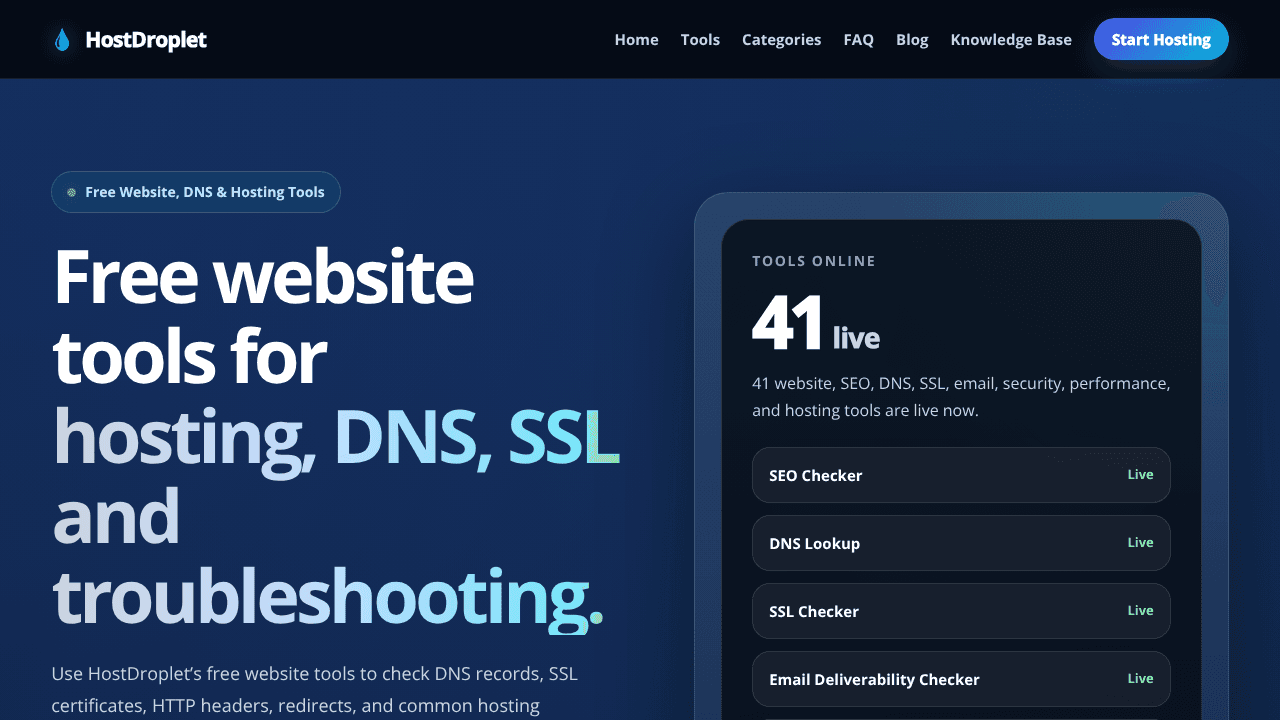
Task: Click the '41 website, SEO, DNS' description text
Action: [x=961, y=397]
